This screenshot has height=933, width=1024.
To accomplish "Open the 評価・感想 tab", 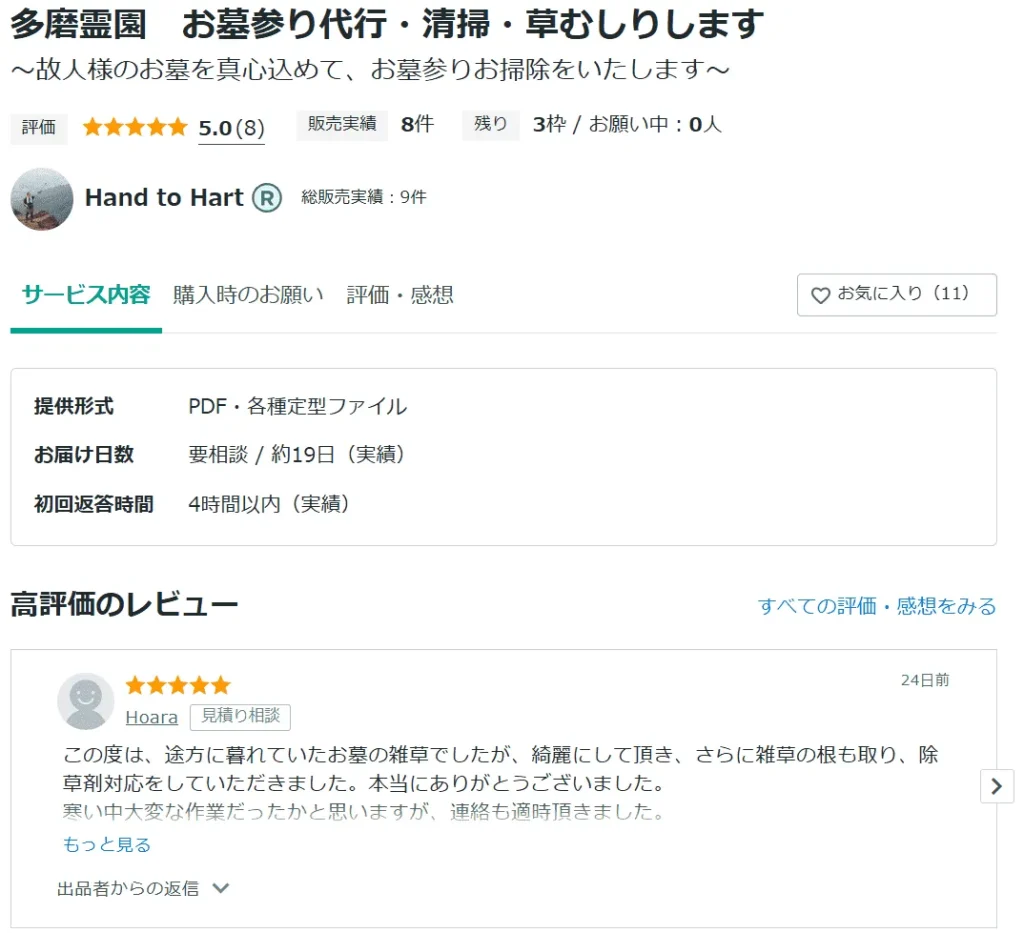I will [x=400, y=295].
